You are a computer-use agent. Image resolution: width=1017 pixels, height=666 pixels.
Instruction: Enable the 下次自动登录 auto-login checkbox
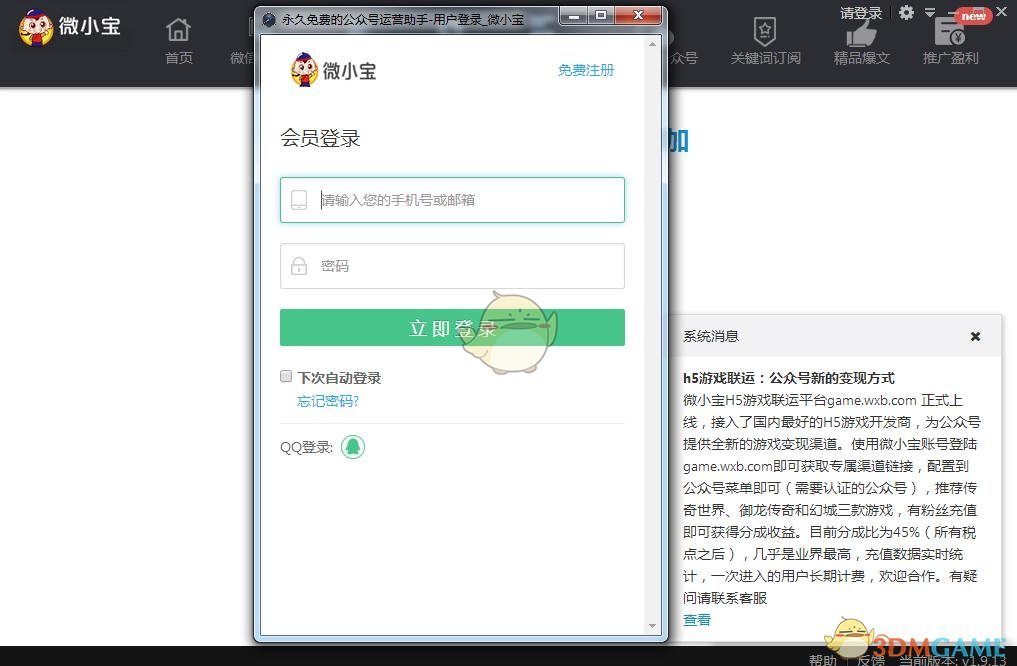tap(286, 376)
